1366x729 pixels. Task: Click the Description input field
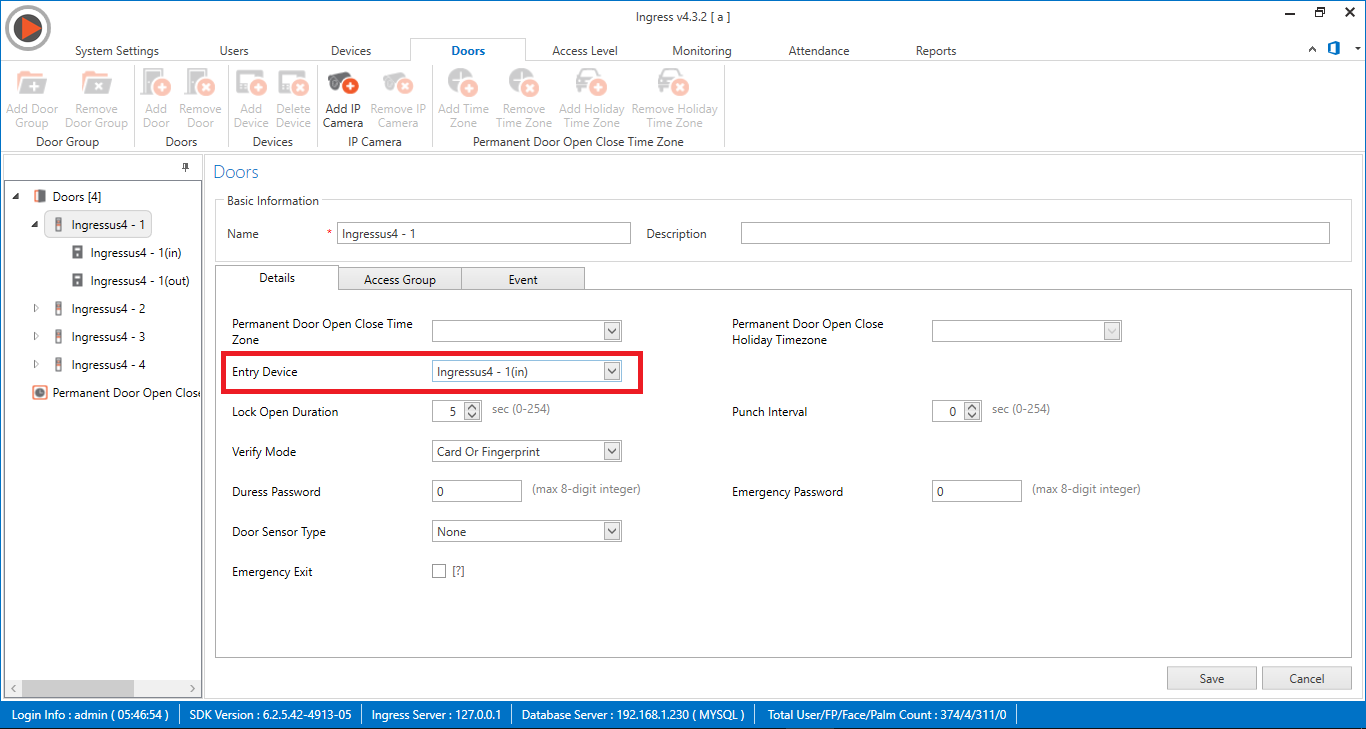pos(1035,233)
